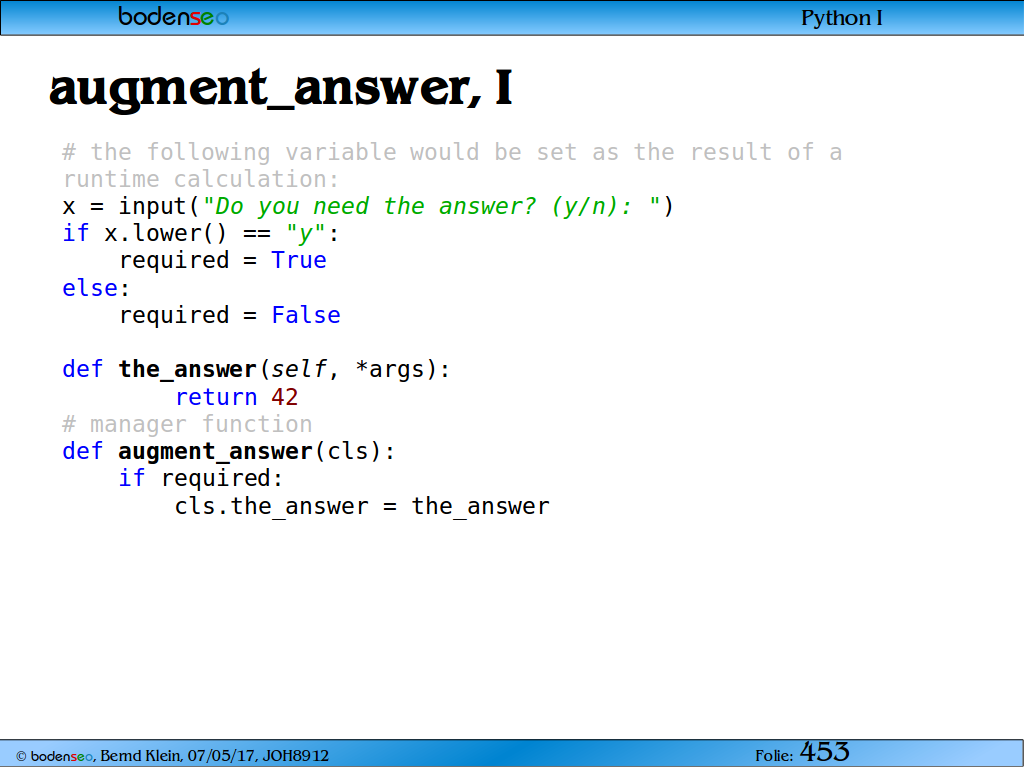Click the green string 'Do you need the answer?'
The height and width of the screenshot is (768, 1024).
(x=376, y=206)
